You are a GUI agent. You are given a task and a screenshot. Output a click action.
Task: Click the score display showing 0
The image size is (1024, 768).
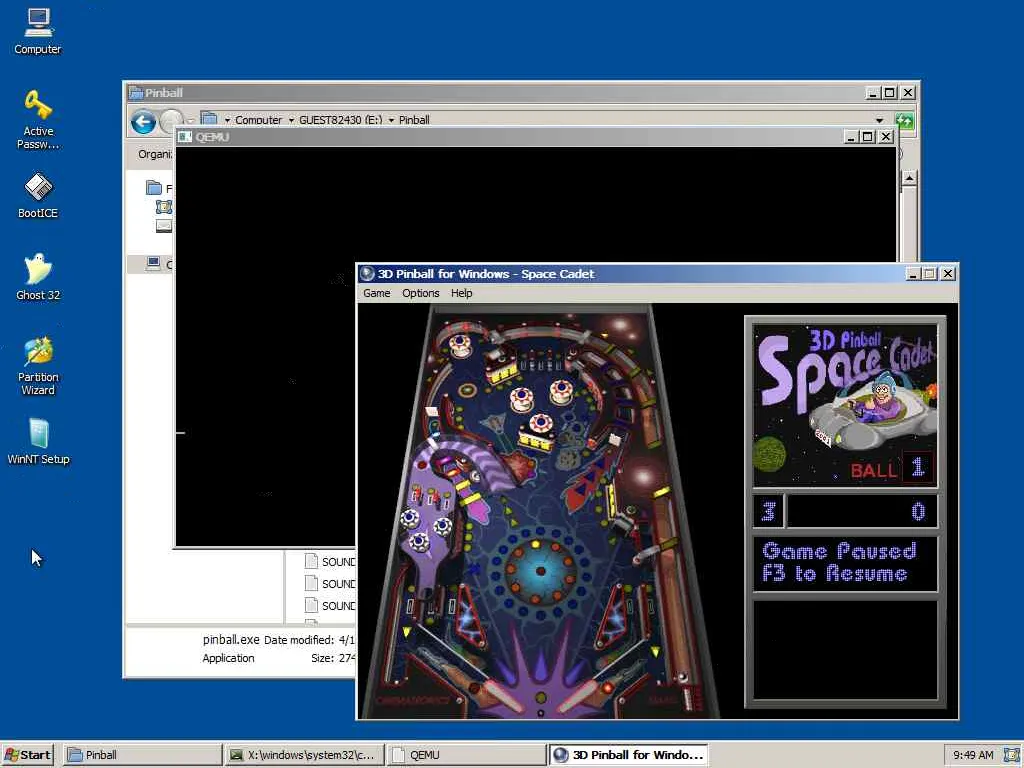pos(862,511)
